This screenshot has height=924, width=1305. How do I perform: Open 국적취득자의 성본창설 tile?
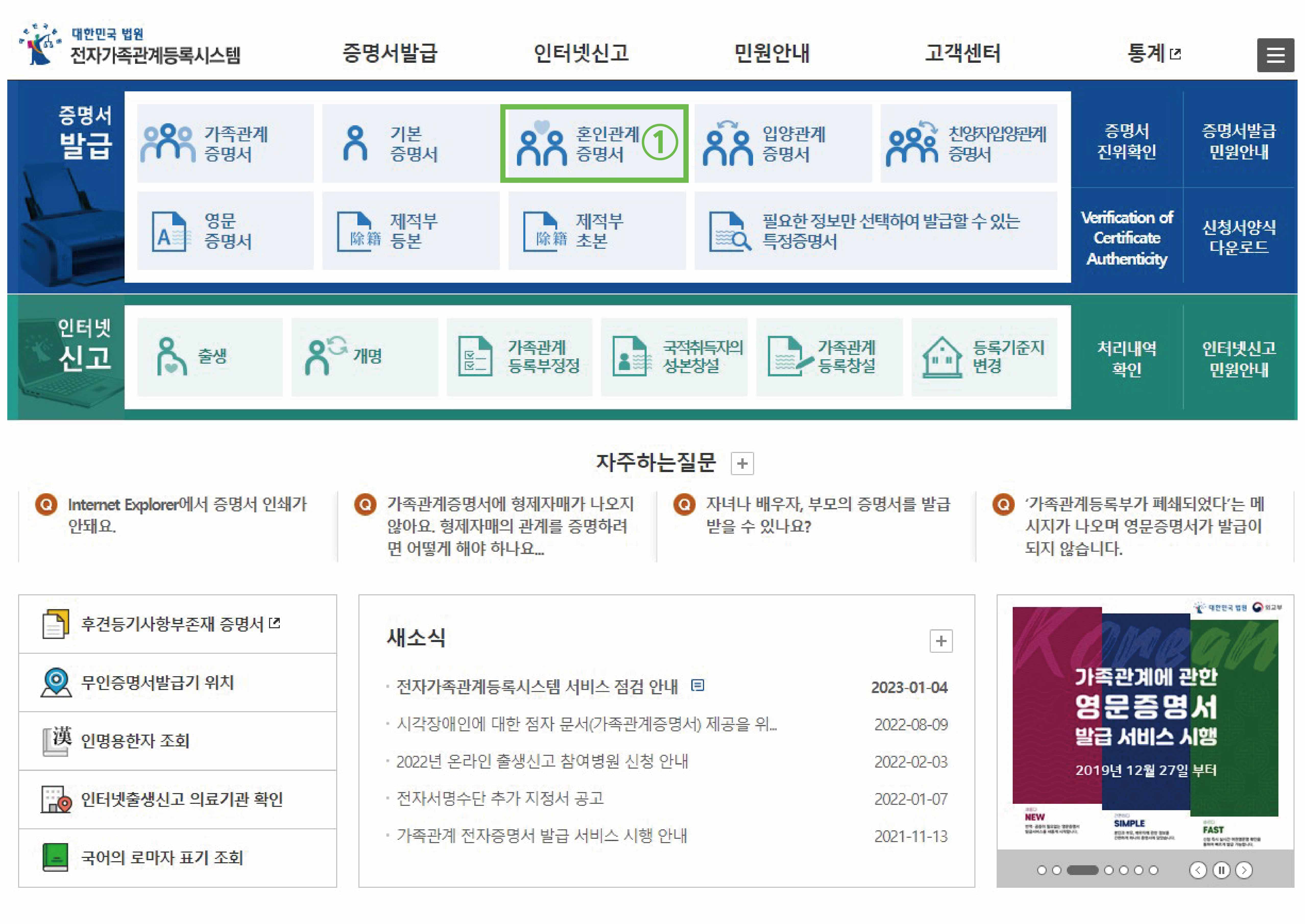[674, 357]
